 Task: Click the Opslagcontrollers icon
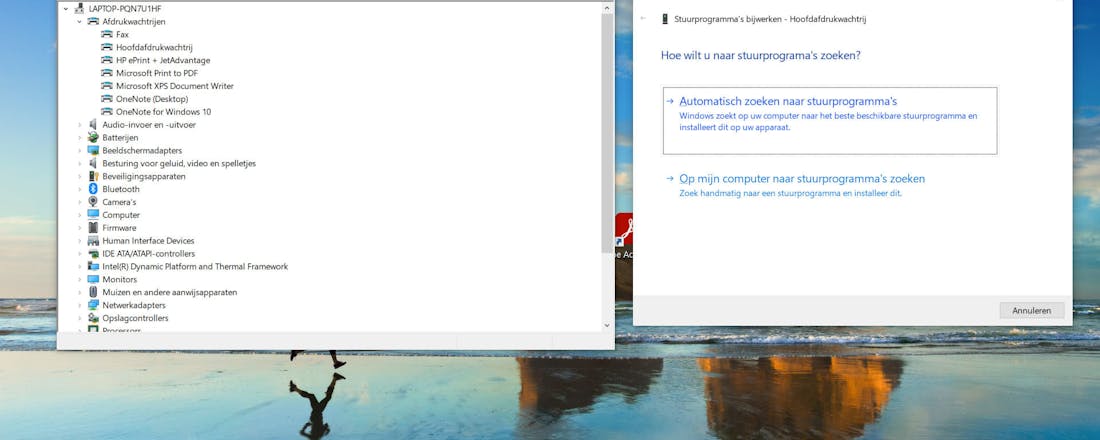coord(93,318)
